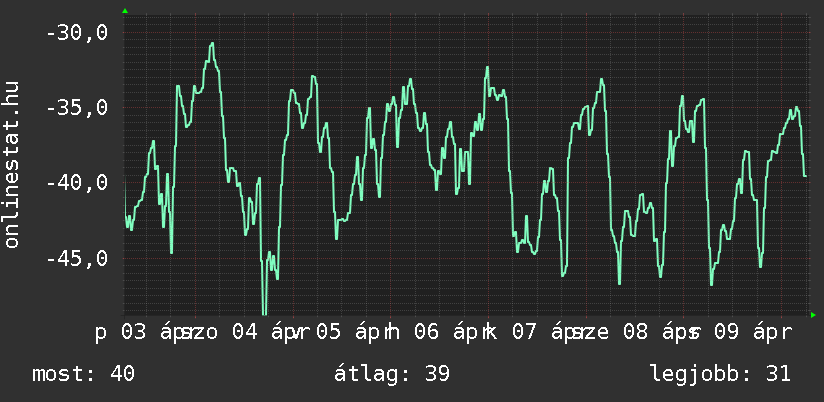The height and width of the screenshot is (402, 824).
Task: Click the onlinestat.hu vertical label
Action: point(12,163)
